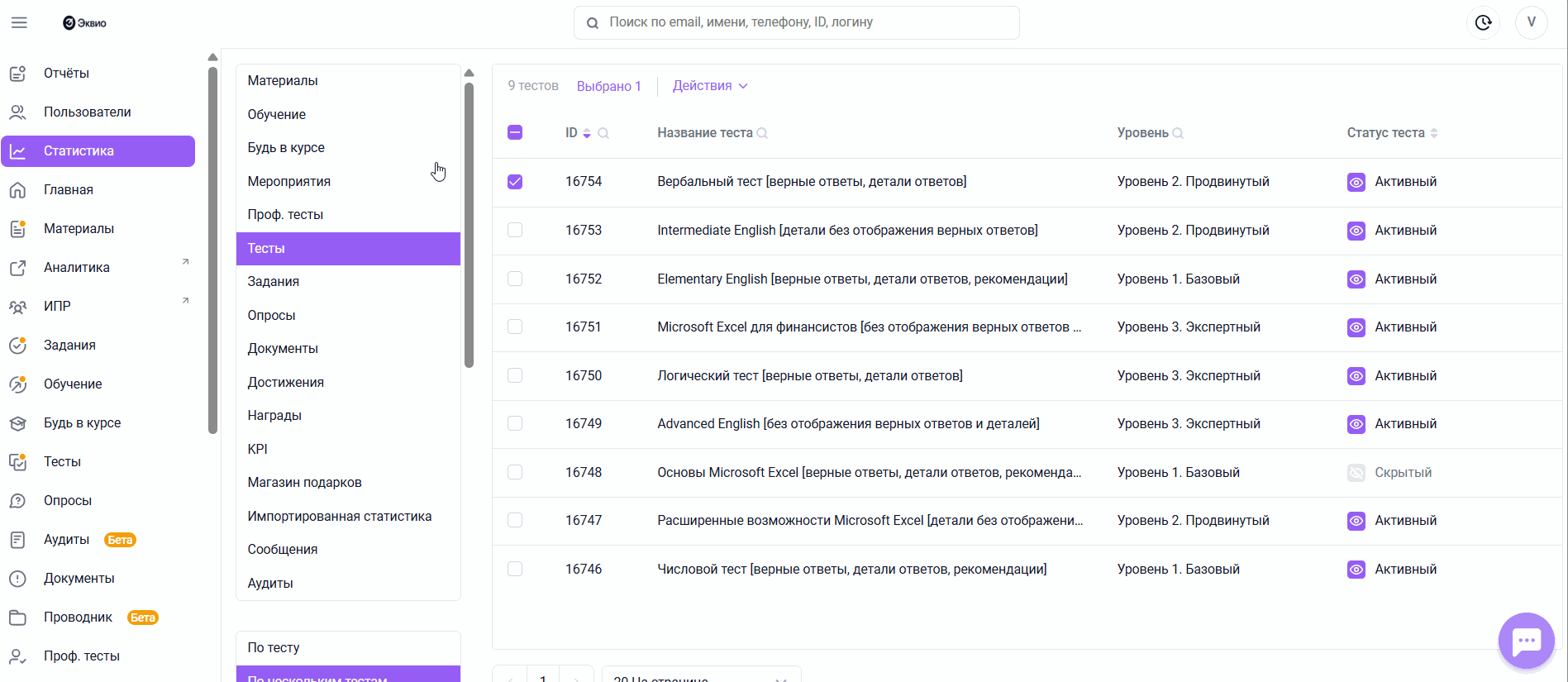Click the Выбрано 1 link
The image size is (1568, 682).
pos(608,86)
